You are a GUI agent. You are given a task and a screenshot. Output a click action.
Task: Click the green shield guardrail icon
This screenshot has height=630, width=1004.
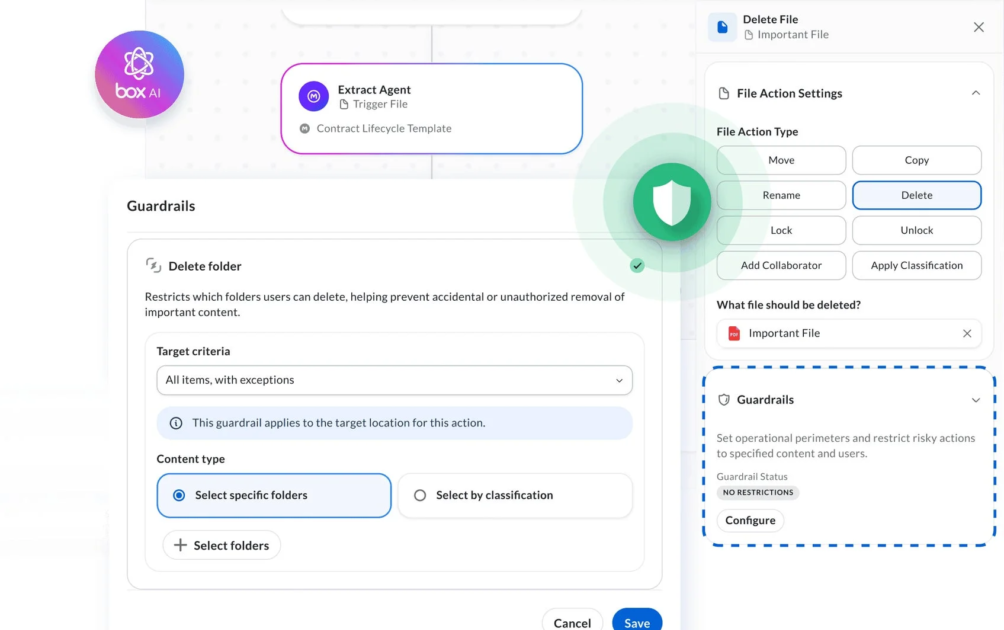click(x=672, y=202)
